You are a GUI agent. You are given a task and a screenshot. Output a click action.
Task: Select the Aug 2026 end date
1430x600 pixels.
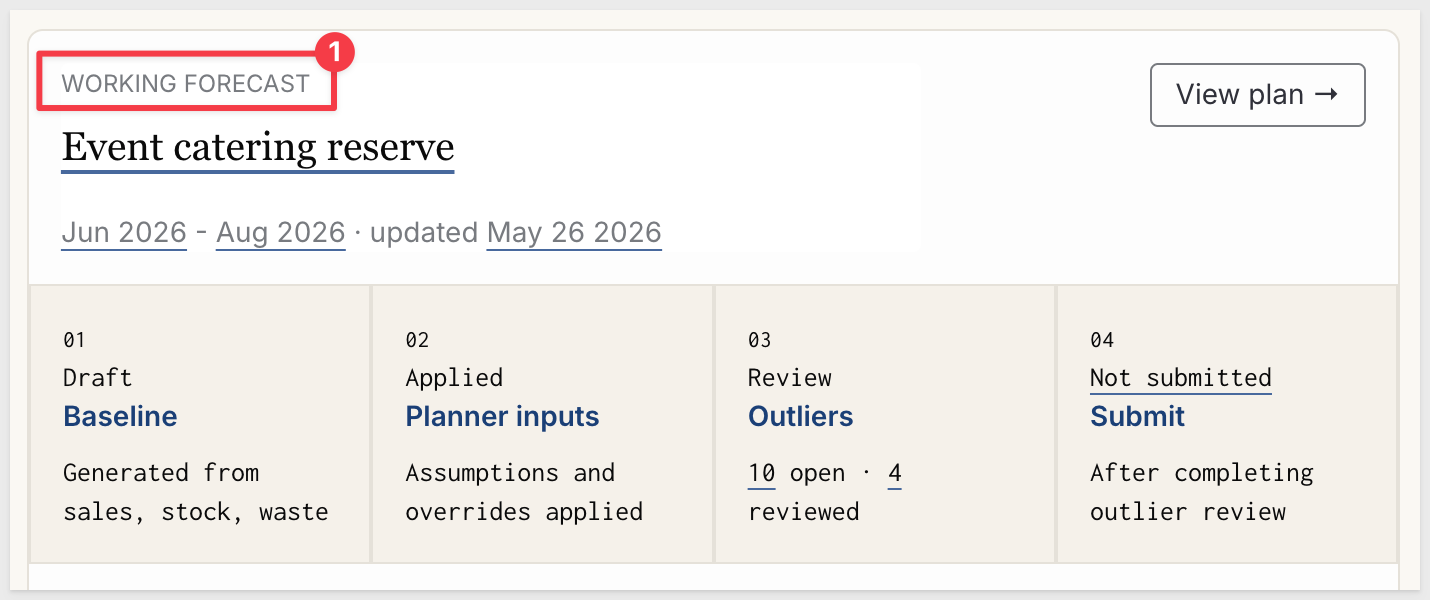pos(281,233)
